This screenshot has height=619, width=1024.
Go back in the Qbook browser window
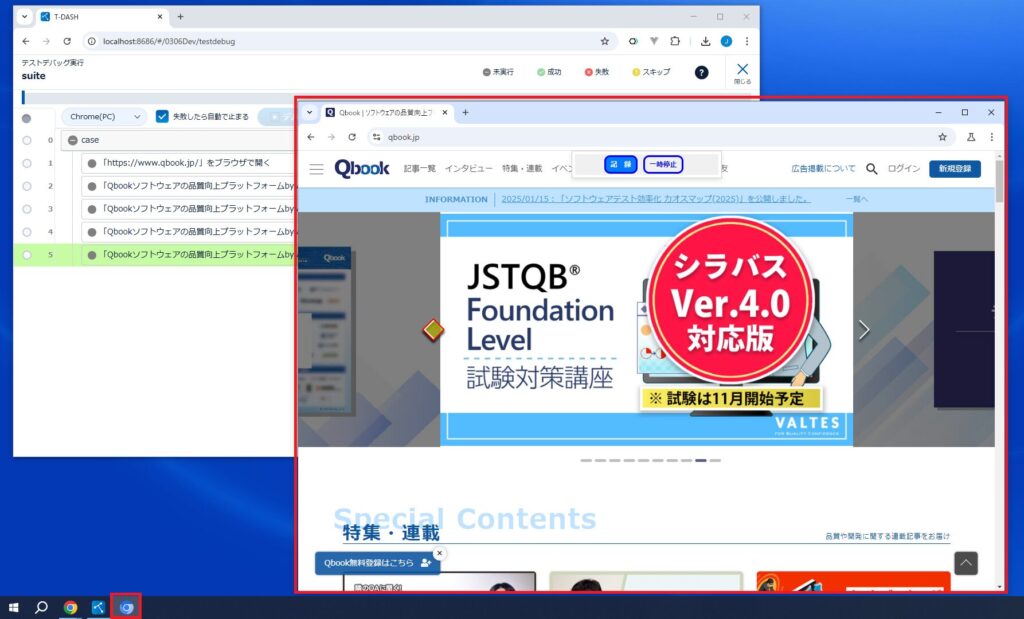click(311, 137)
